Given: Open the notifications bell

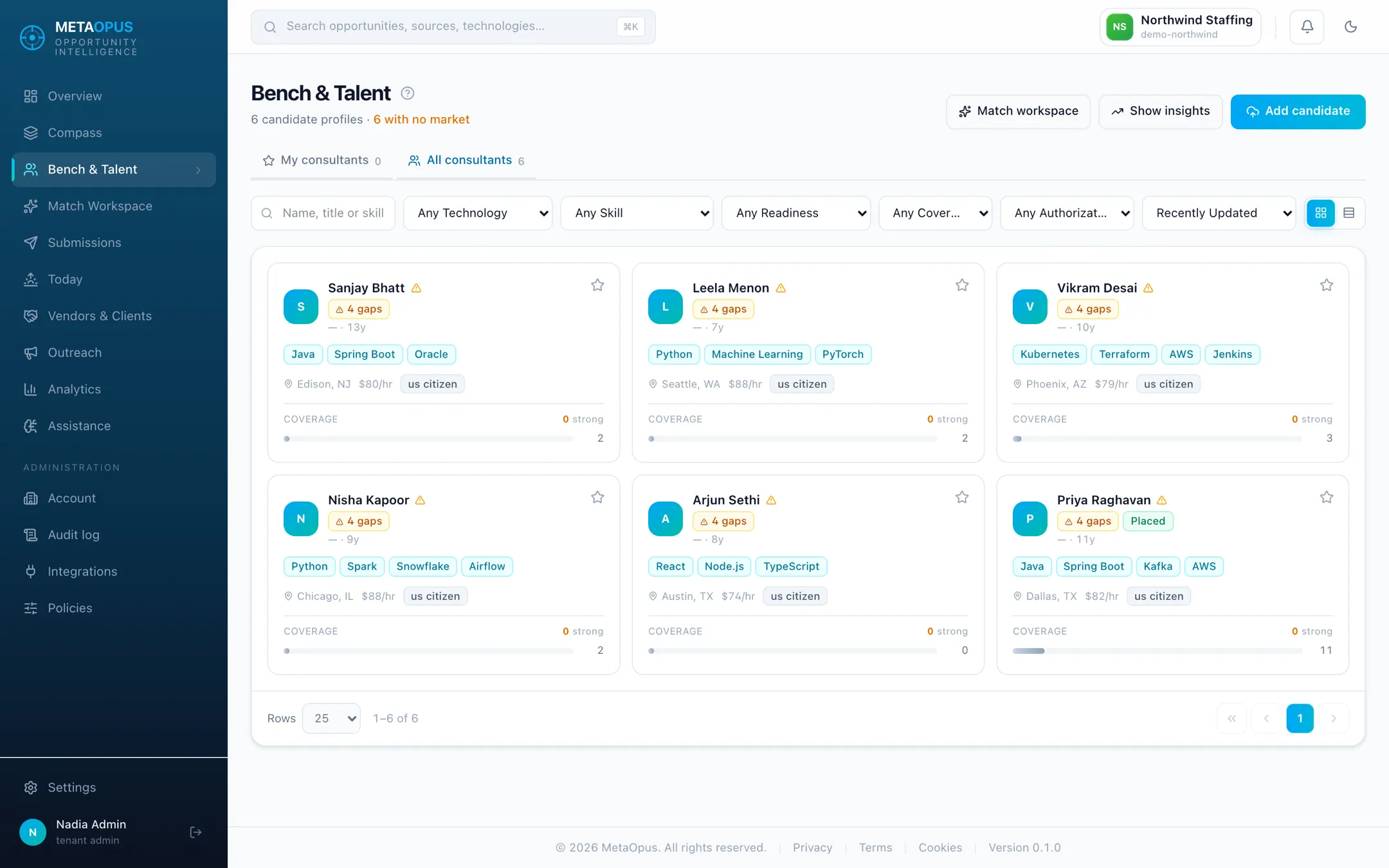Looking at the screenshot, I should coord(1307,27).
